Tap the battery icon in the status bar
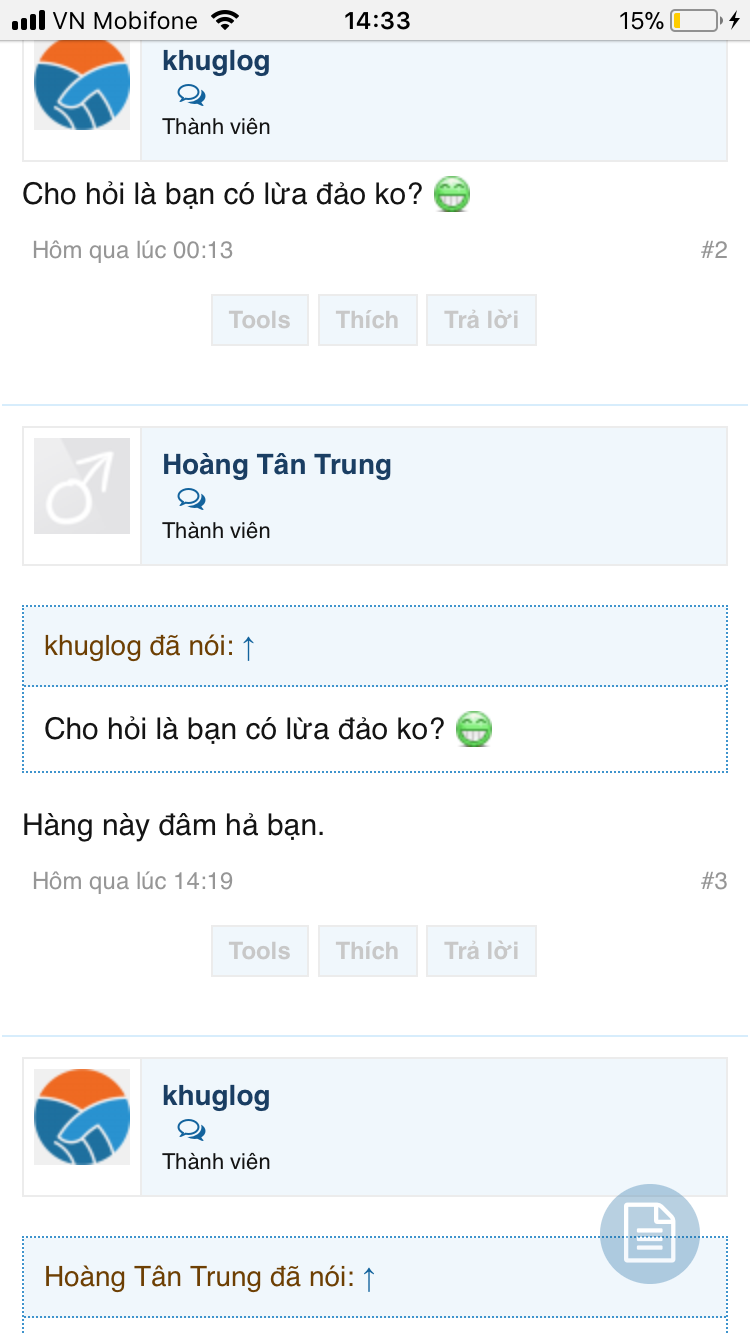750x1334 pixels. pos(694,20)
